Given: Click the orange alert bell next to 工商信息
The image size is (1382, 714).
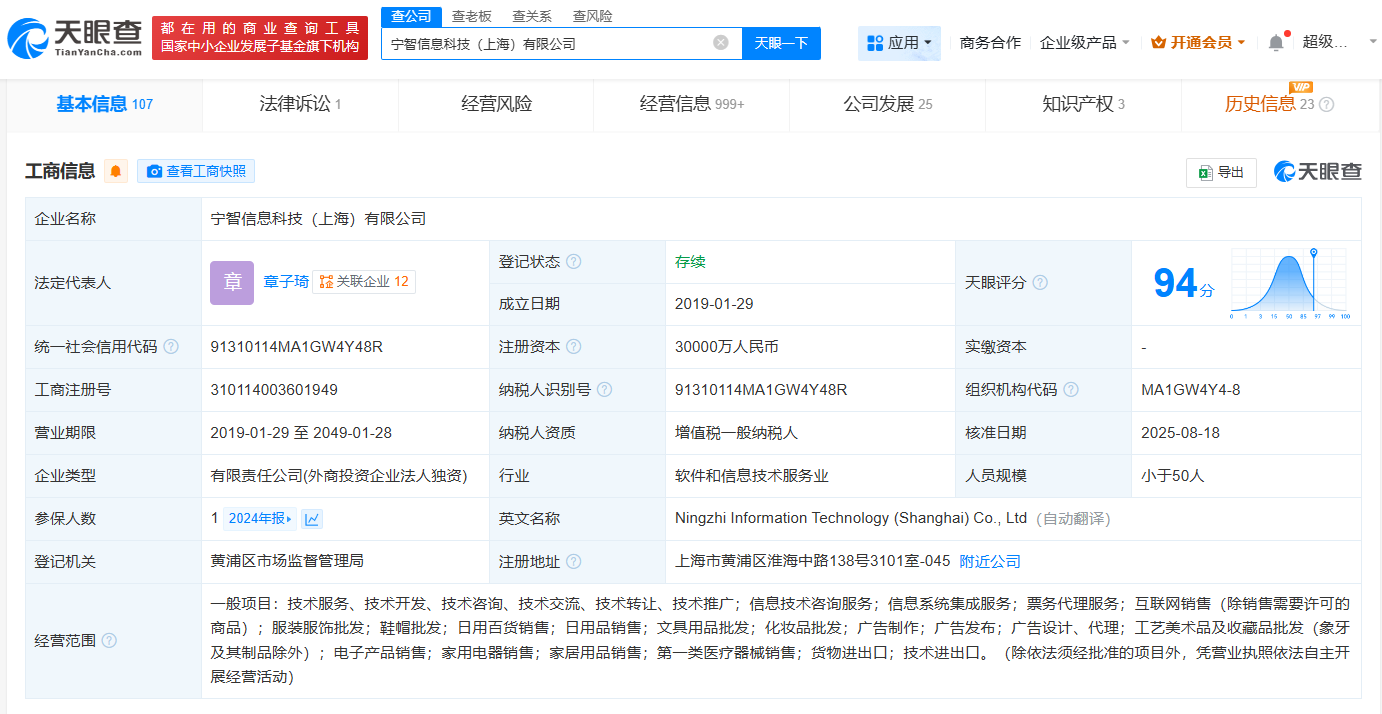Looking at the screenshot, I should click(115, 170).
